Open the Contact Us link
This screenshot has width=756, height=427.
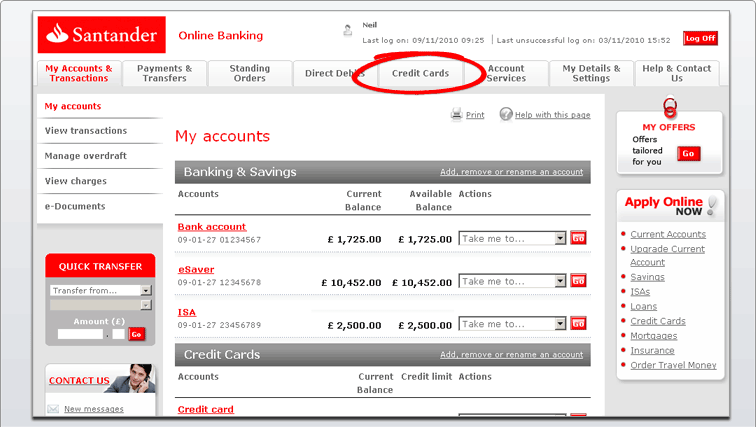(79, 380)
